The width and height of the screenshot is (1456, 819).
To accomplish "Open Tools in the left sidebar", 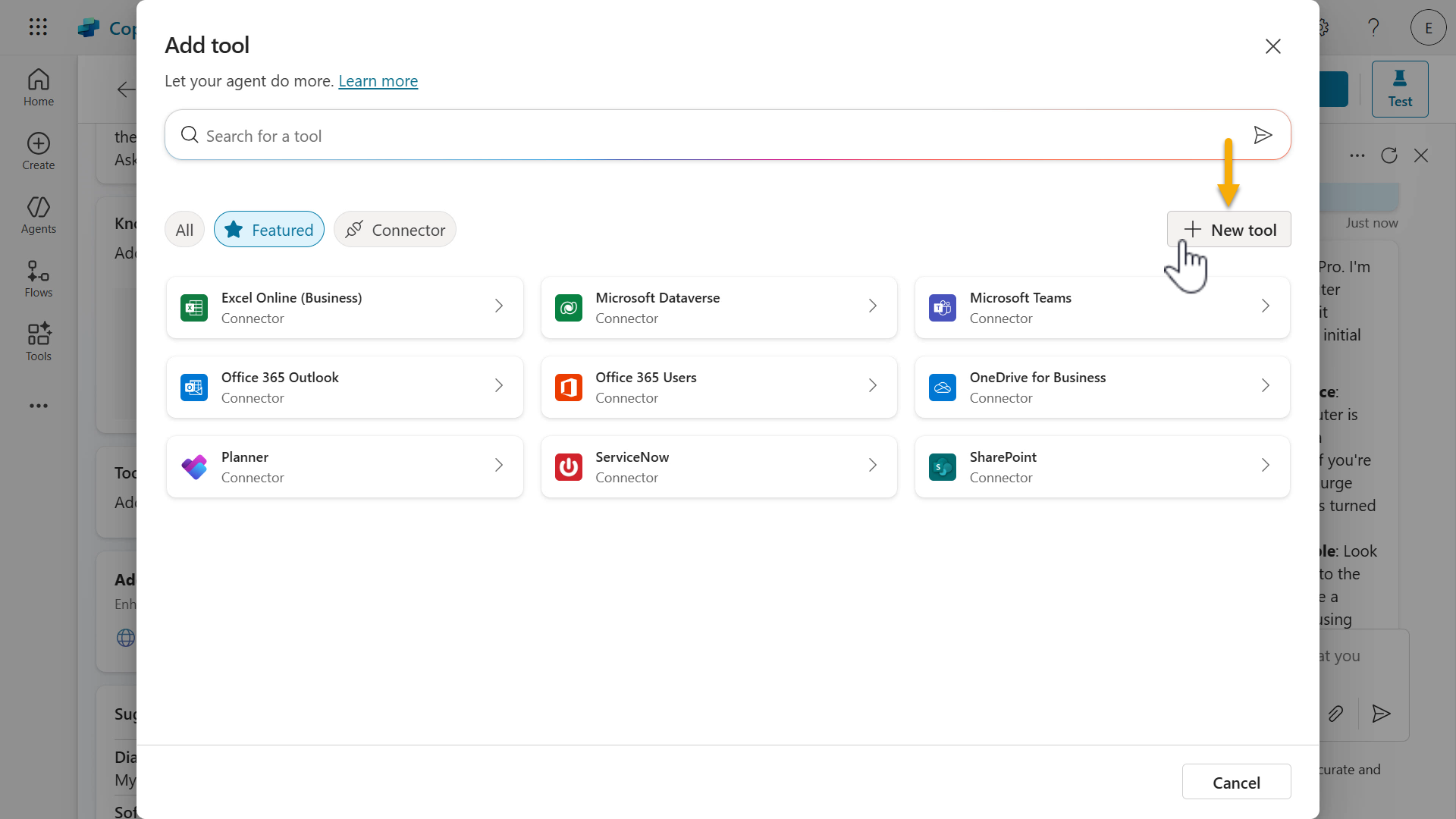I will 39,343.
